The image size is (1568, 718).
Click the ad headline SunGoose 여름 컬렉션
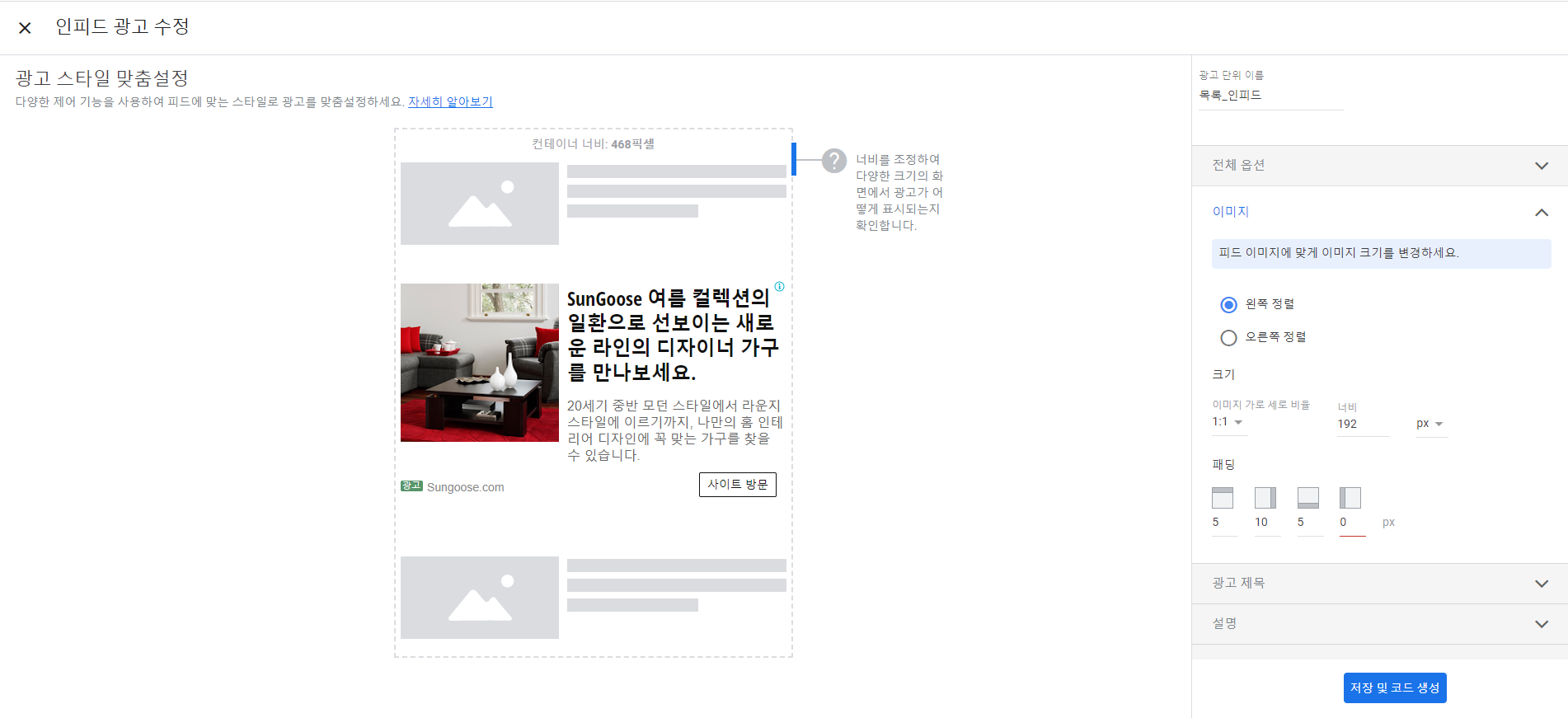pyautogui.click(x=673, y=335)
